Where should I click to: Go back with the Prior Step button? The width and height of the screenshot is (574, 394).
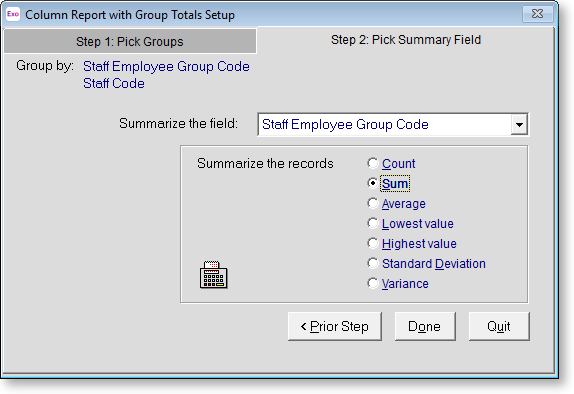tap(335, 326)
